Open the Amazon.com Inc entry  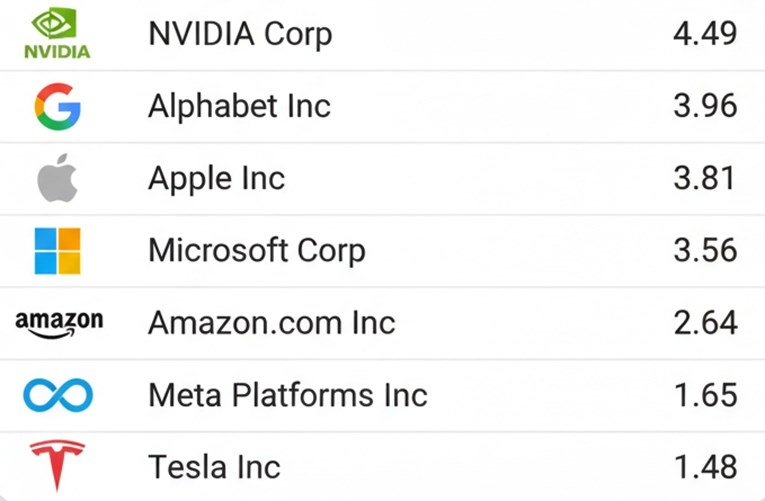point(271,323)
